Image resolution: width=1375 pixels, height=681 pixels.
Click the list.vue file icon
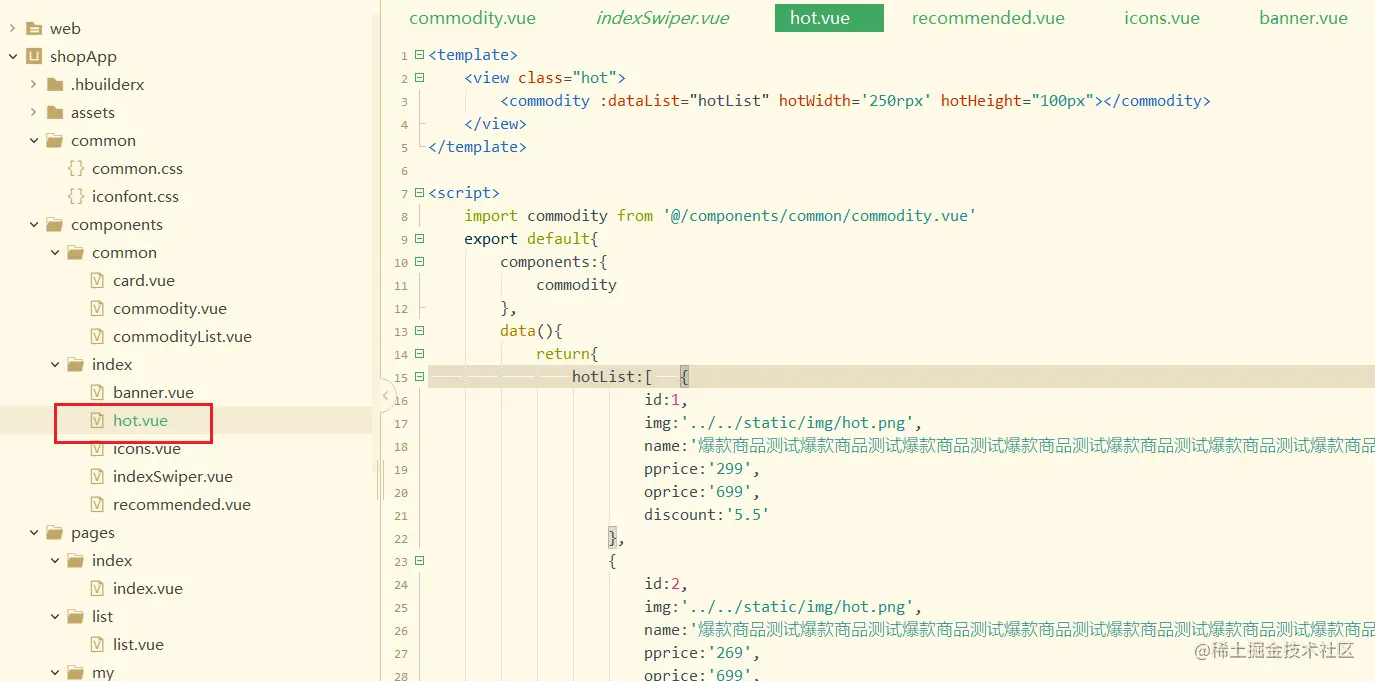97,645
